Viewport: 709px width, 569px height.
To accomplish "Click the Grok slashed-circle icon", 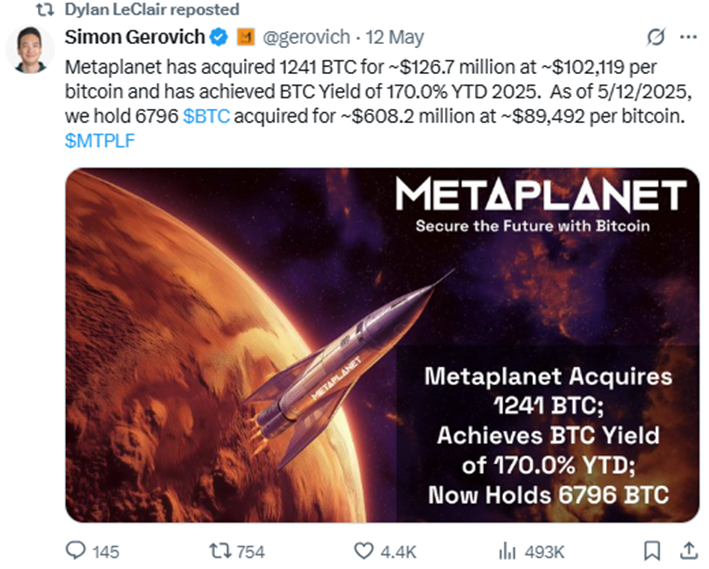I will tap(655, 37).
